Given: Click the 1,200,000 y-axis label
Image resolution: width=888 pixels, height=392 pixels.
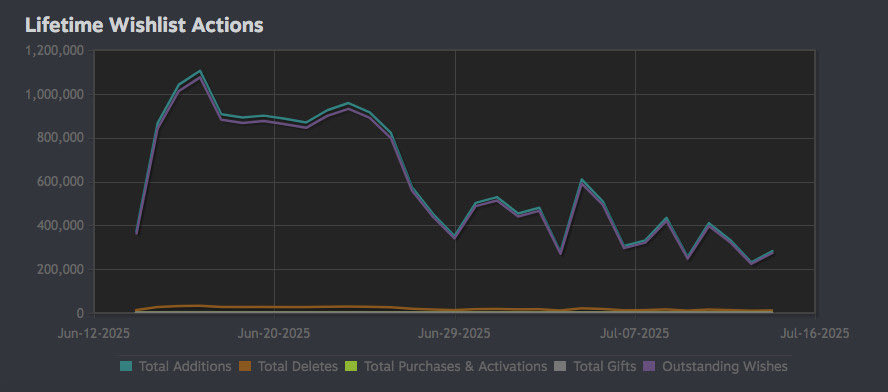Looking at the screenshot, I should [x=56, y=51].
